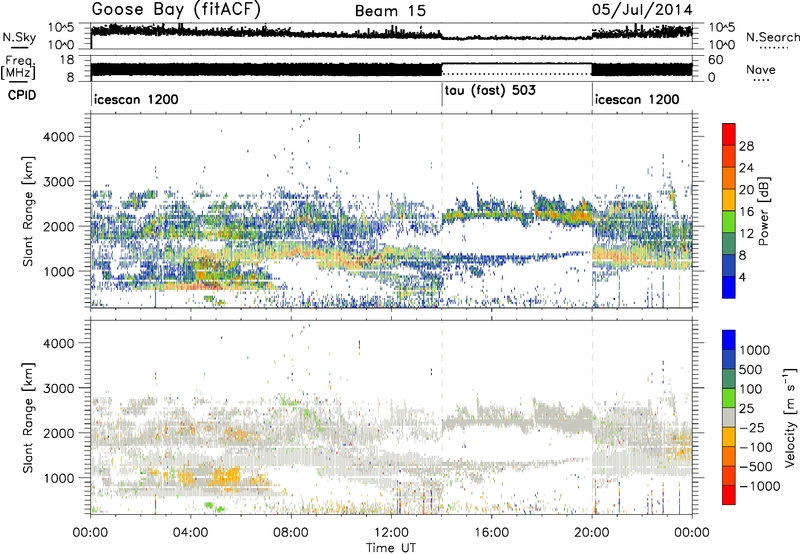Click the 16 dB colorbar label

pyautogui.click(x=746, y=212)
